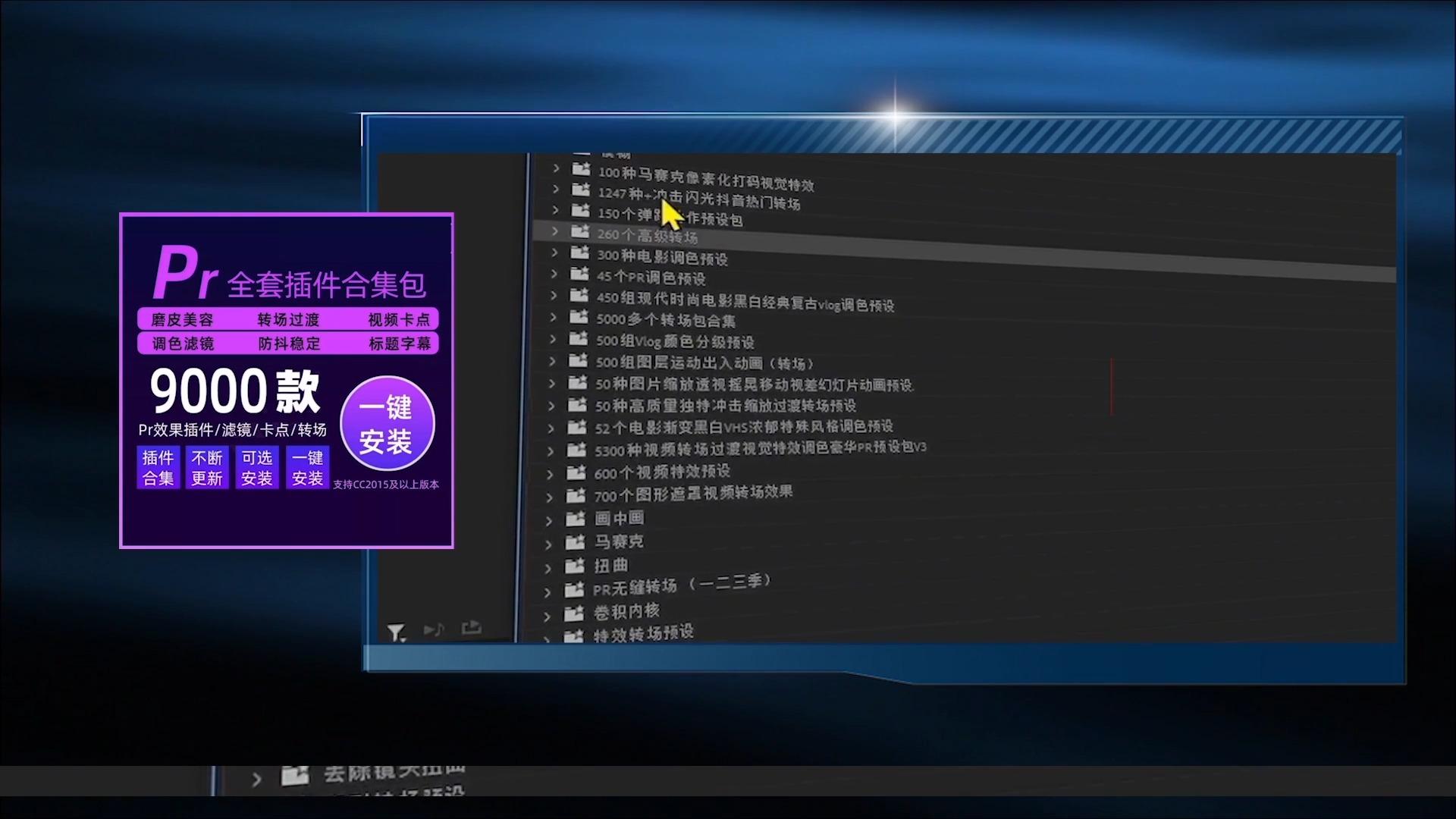Image resolution: width=1456 pixels, height=819 pixels.
Task: Click the text 500组图层运动出入动画（转场）
Action: tap(704, 362)
